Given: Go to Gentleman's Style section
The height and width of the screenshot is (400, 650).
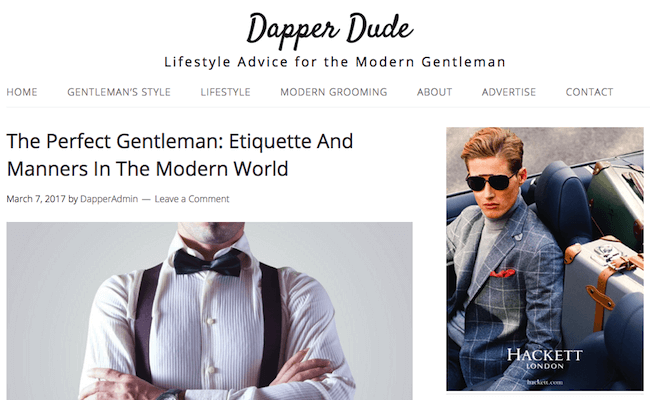Looking at the screenshot, I should click(119, 92).
